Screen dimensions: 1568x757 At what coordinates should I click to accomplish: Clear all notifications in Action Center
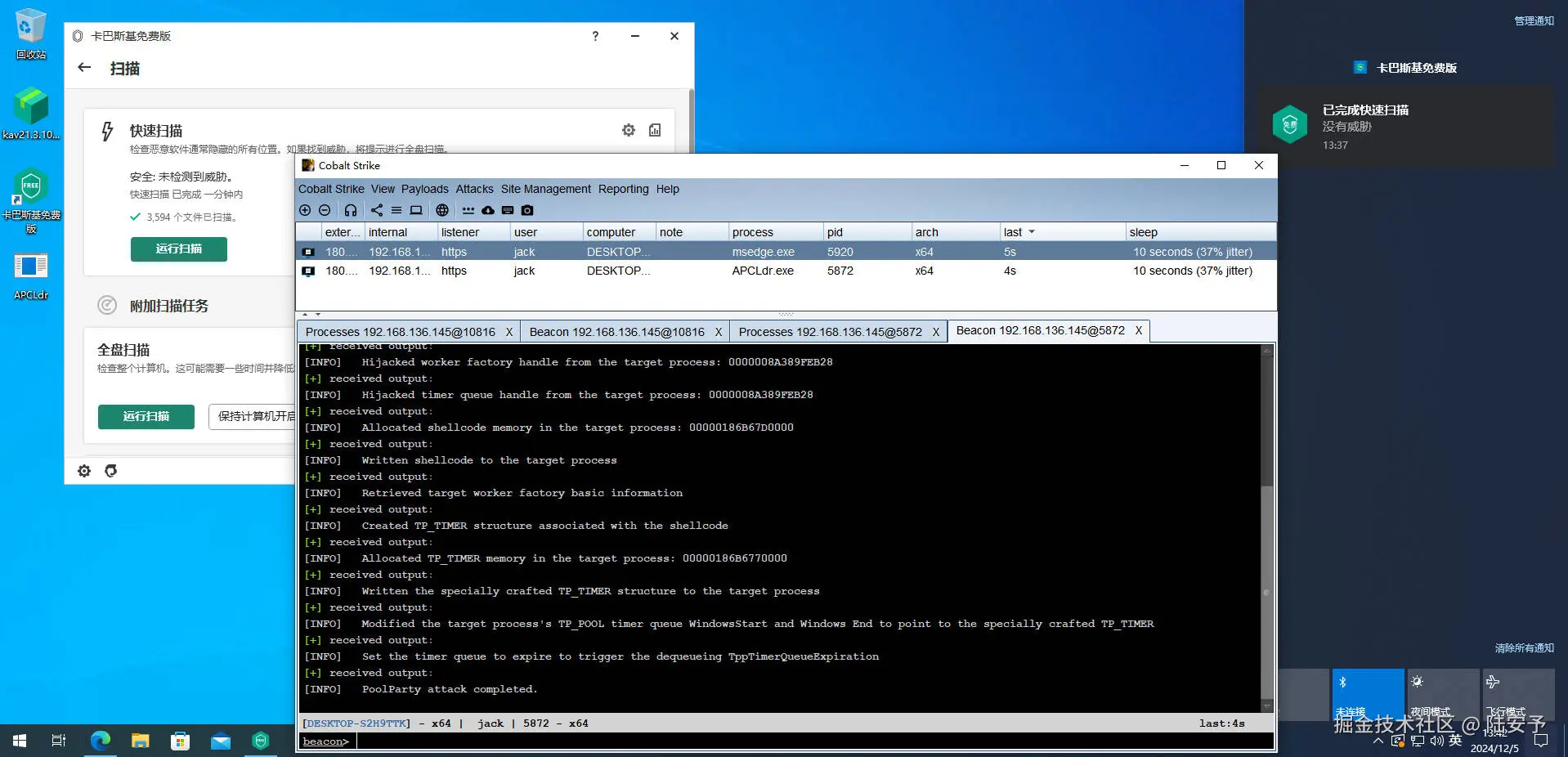pyautogui.click(x=1525, y=648)
